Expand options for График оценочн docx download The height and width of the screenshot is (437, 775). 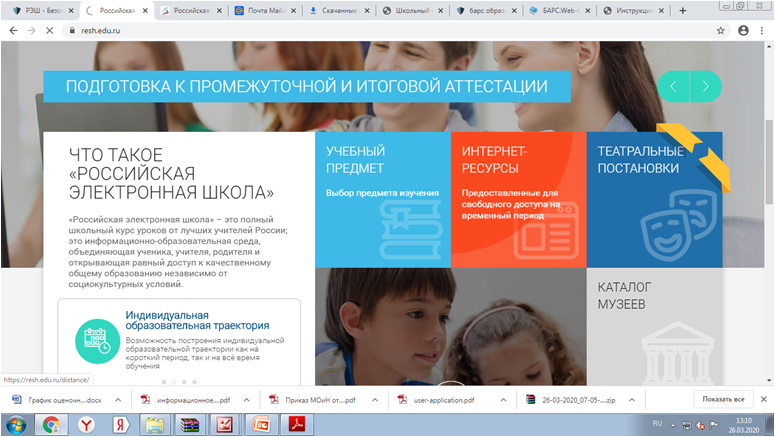[x=119, y=399]
